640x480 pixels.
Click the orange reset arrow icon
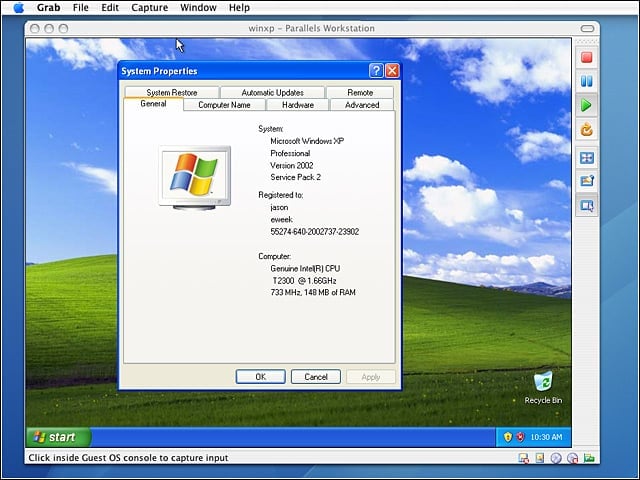587,129
